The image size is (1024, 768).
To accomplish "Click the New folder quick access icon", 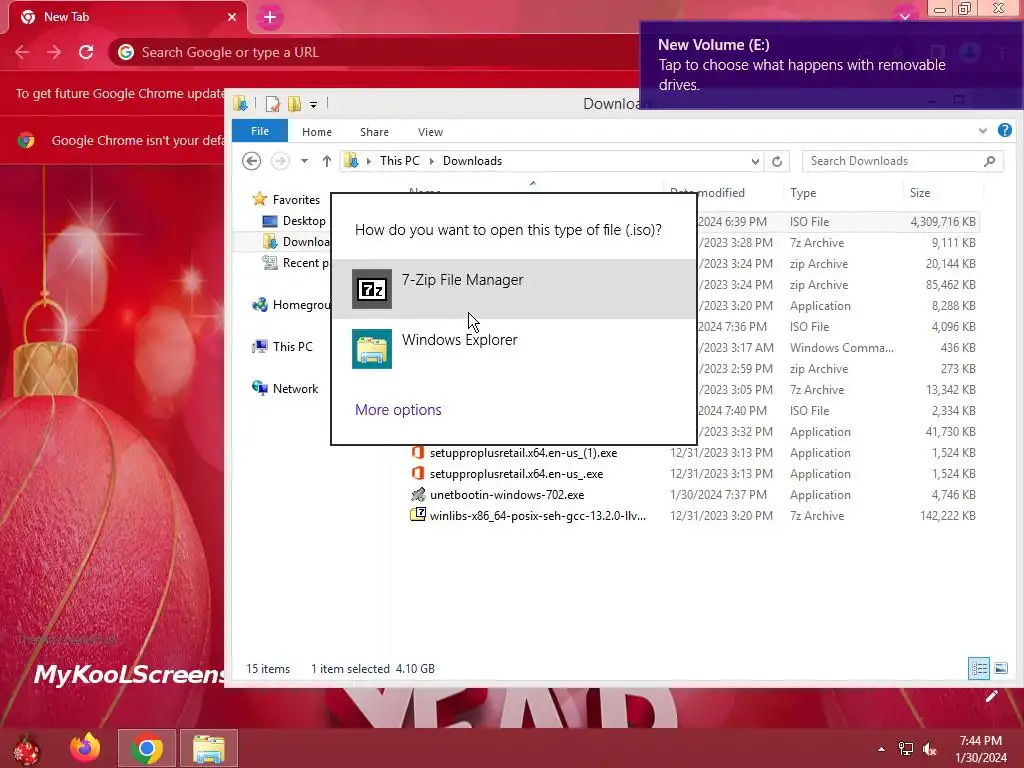I will (295, 103).
